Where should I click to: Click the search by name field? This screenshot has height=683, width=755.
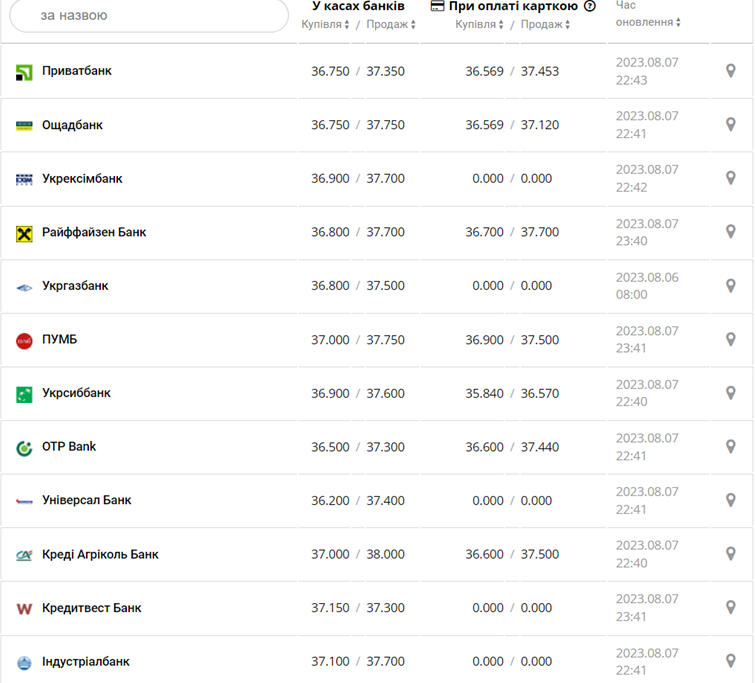point(150,15)
